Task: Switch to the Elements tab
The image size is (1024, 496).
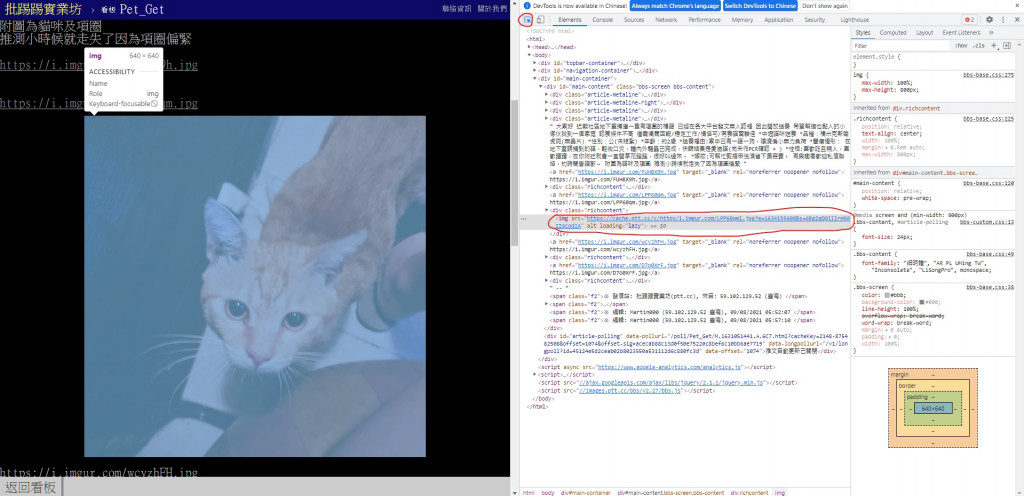Action: (569, 20)
